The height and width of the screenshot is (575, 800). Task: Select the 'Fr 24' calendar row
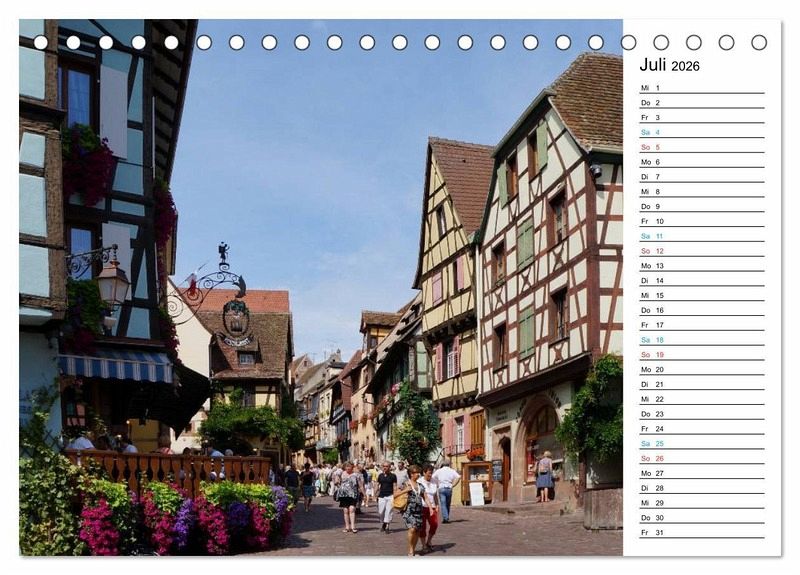(x=702, y=428)
